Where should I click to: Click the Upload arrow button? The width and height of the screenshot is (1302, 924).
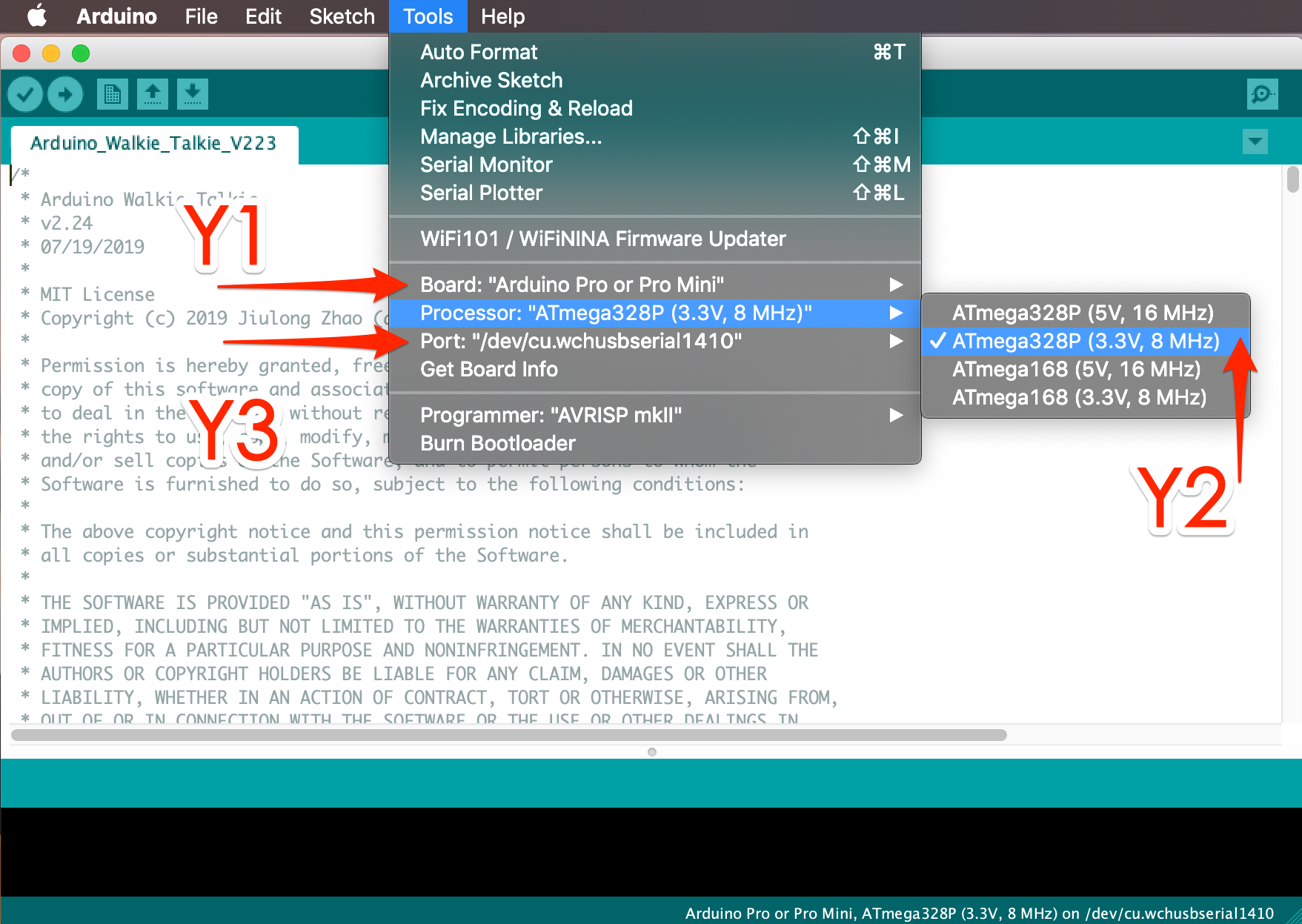pyautogui.click(x=65, y=94)
